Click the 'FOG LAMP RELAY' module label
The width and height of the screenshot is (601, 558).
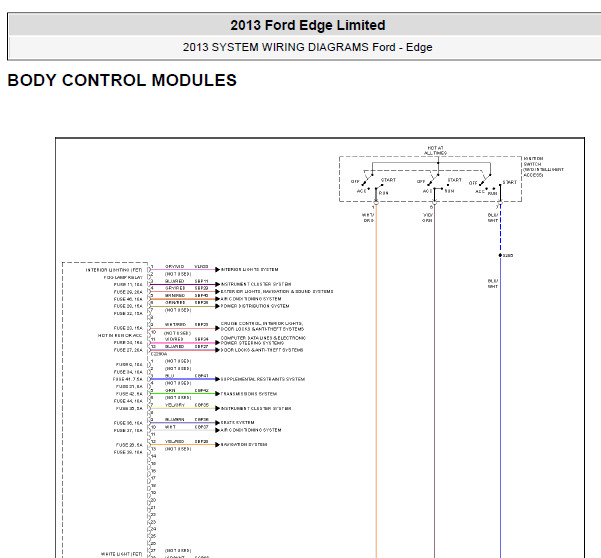(123, 277)
